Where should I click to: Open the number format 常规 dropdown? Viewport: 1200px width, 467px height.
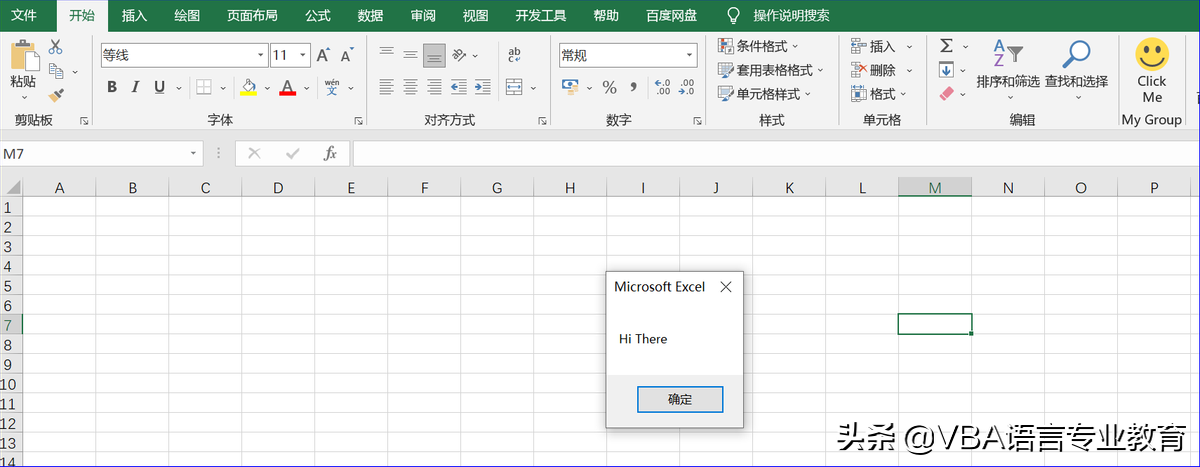click(690, 55)
